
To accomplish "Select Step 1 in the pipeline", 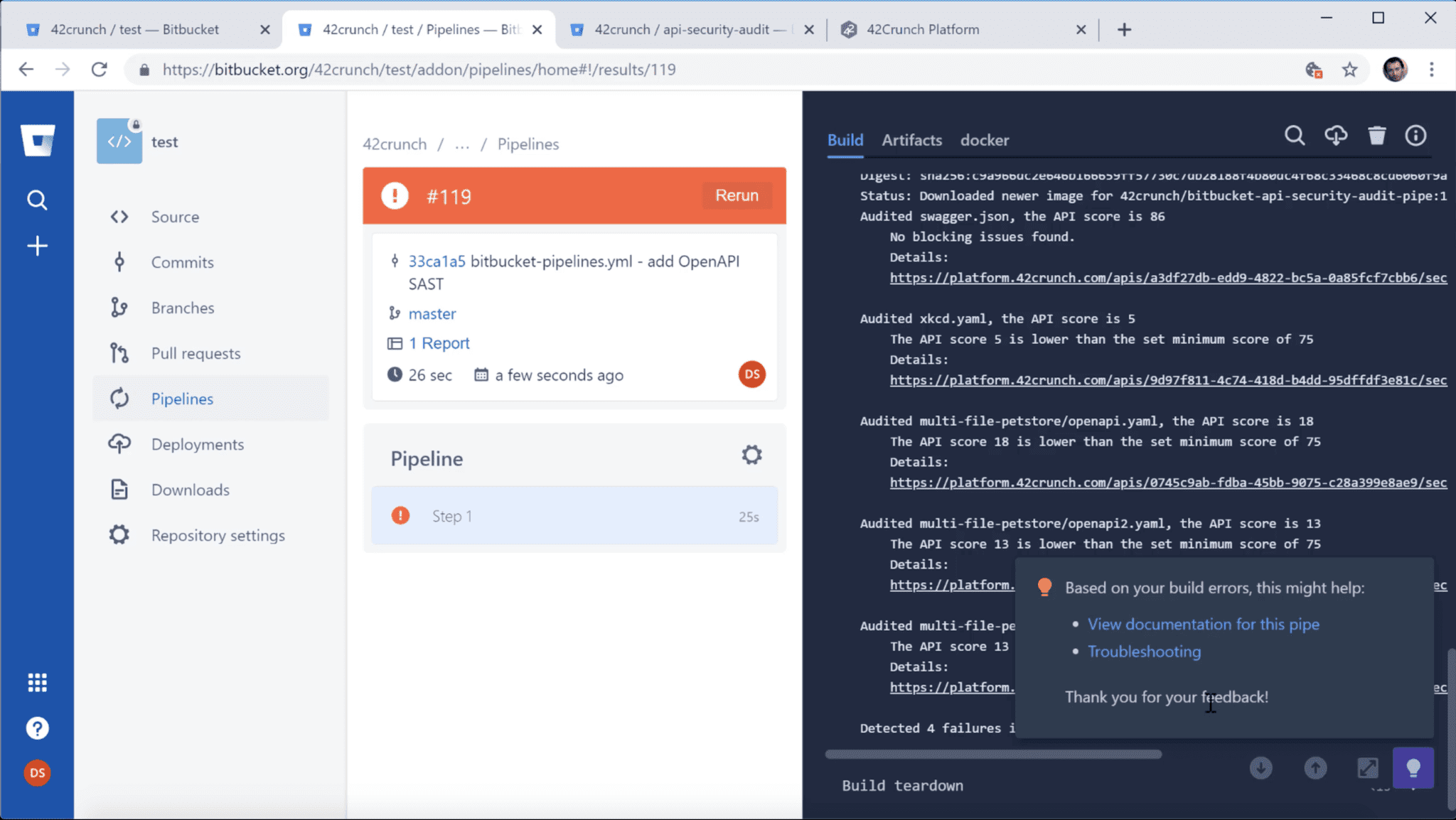I will [574, 516].
